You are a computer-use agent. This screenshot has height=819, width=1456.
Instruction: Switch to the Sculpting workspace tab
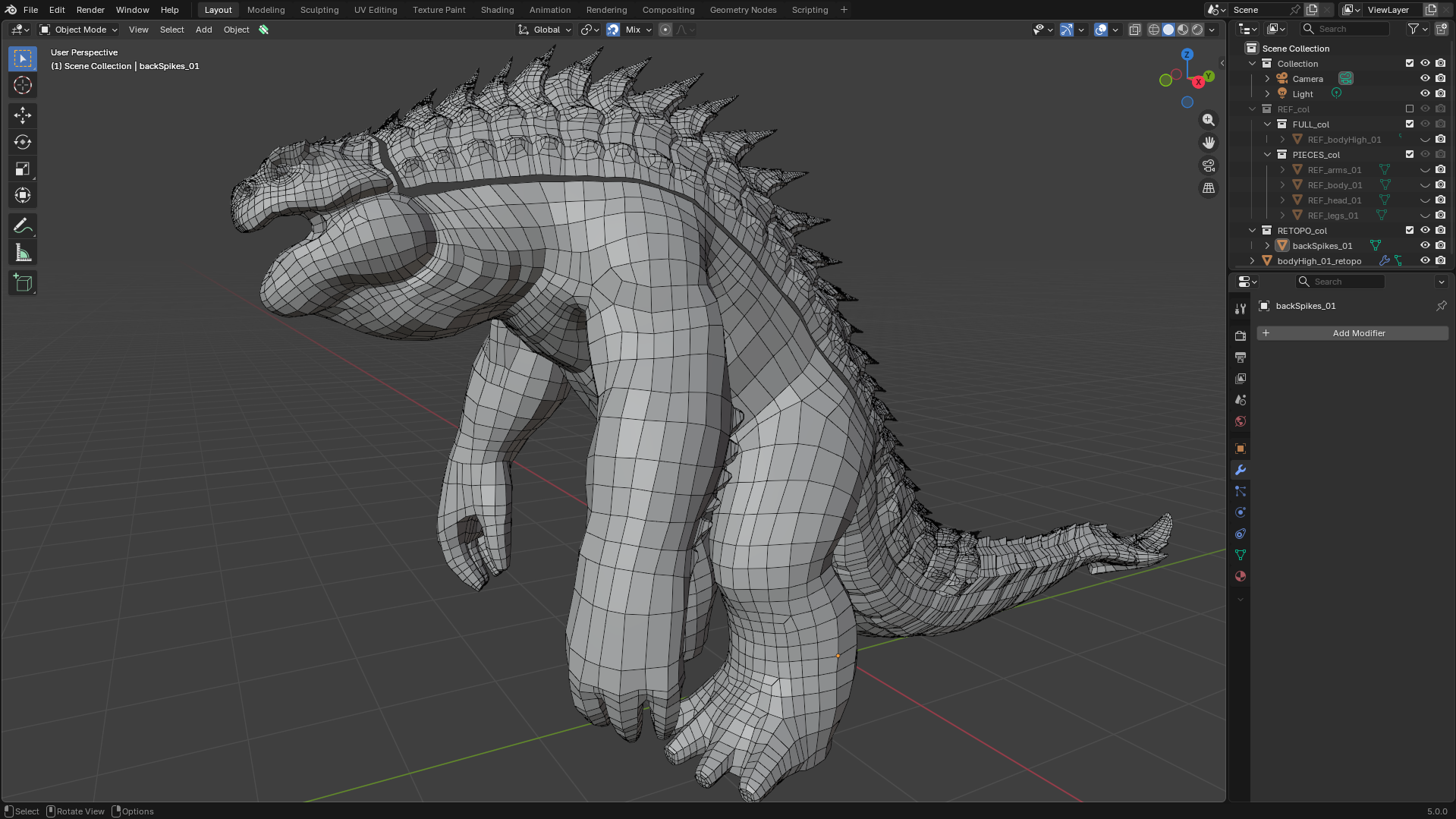click(319, 10)
